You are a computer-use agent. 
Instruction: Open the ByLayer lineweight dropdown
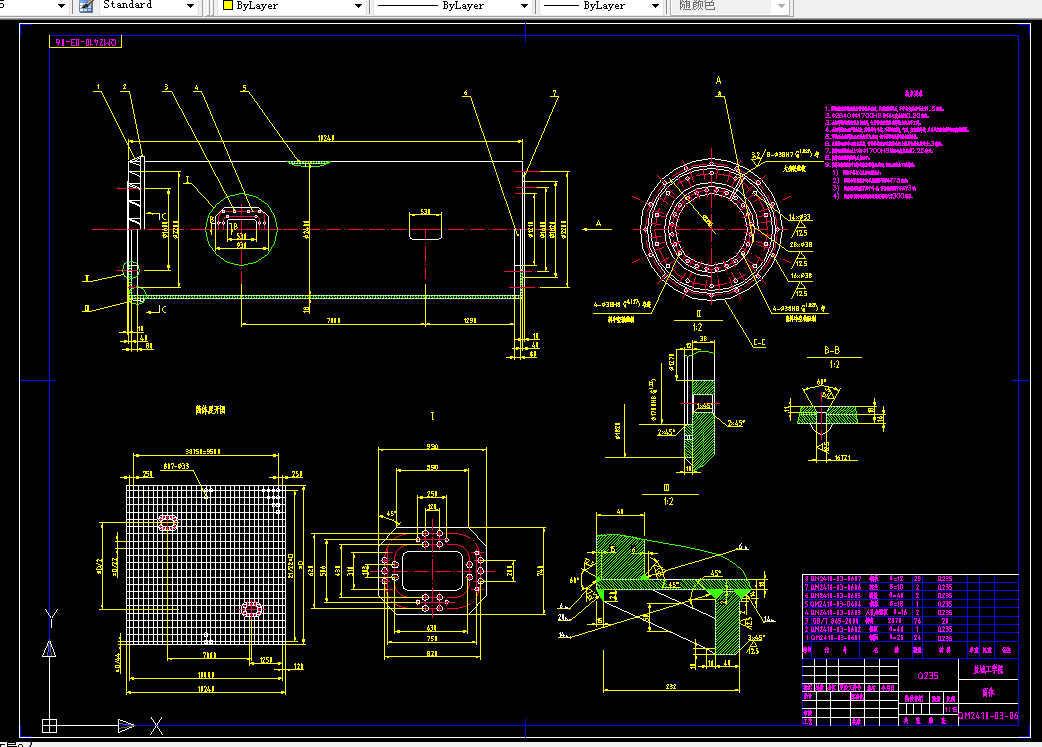point(601,6)
